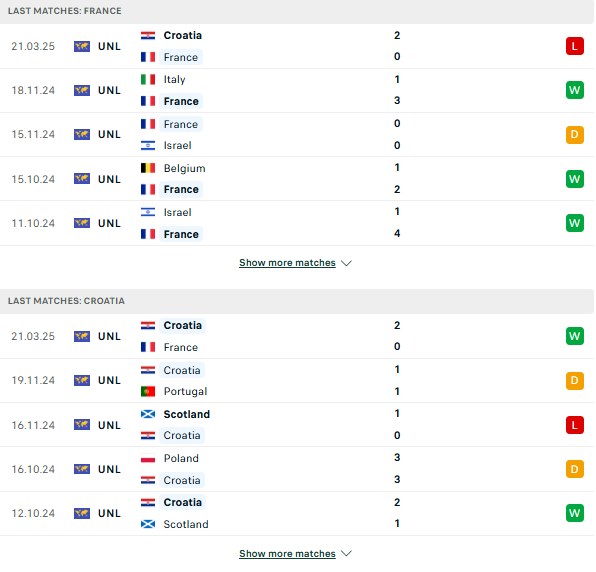Click the Italy flag icon

(x=148, y=79)
